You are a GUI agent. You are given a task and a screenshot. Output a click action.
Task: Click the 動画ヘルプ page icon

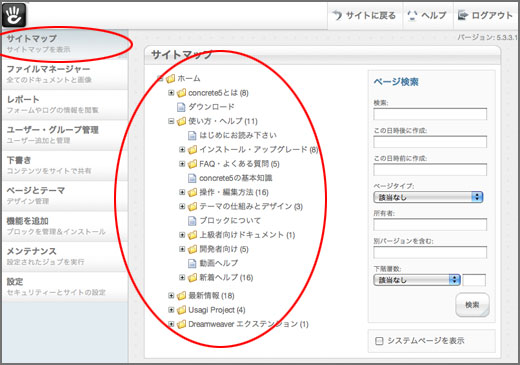[x=192, y=264]
